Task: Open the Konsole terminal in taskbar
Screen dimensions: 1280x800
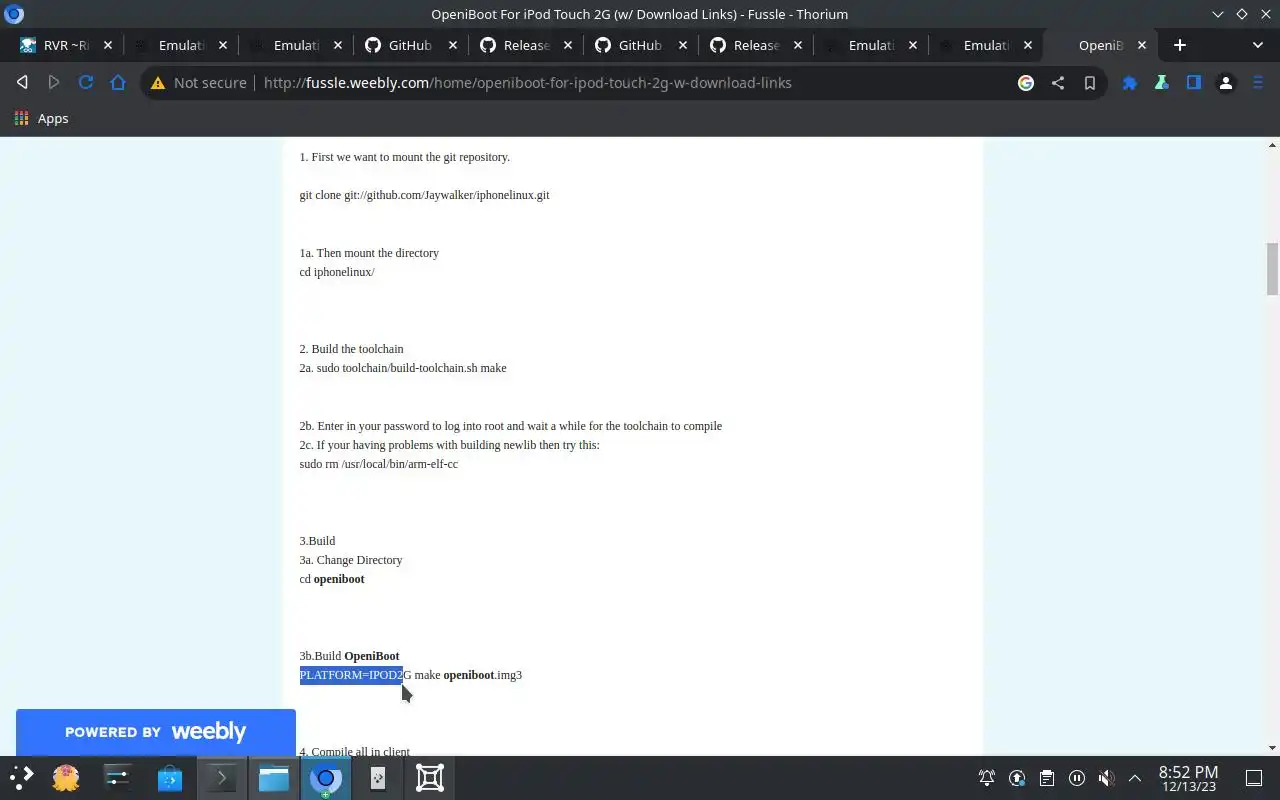Action: point(222,778)
